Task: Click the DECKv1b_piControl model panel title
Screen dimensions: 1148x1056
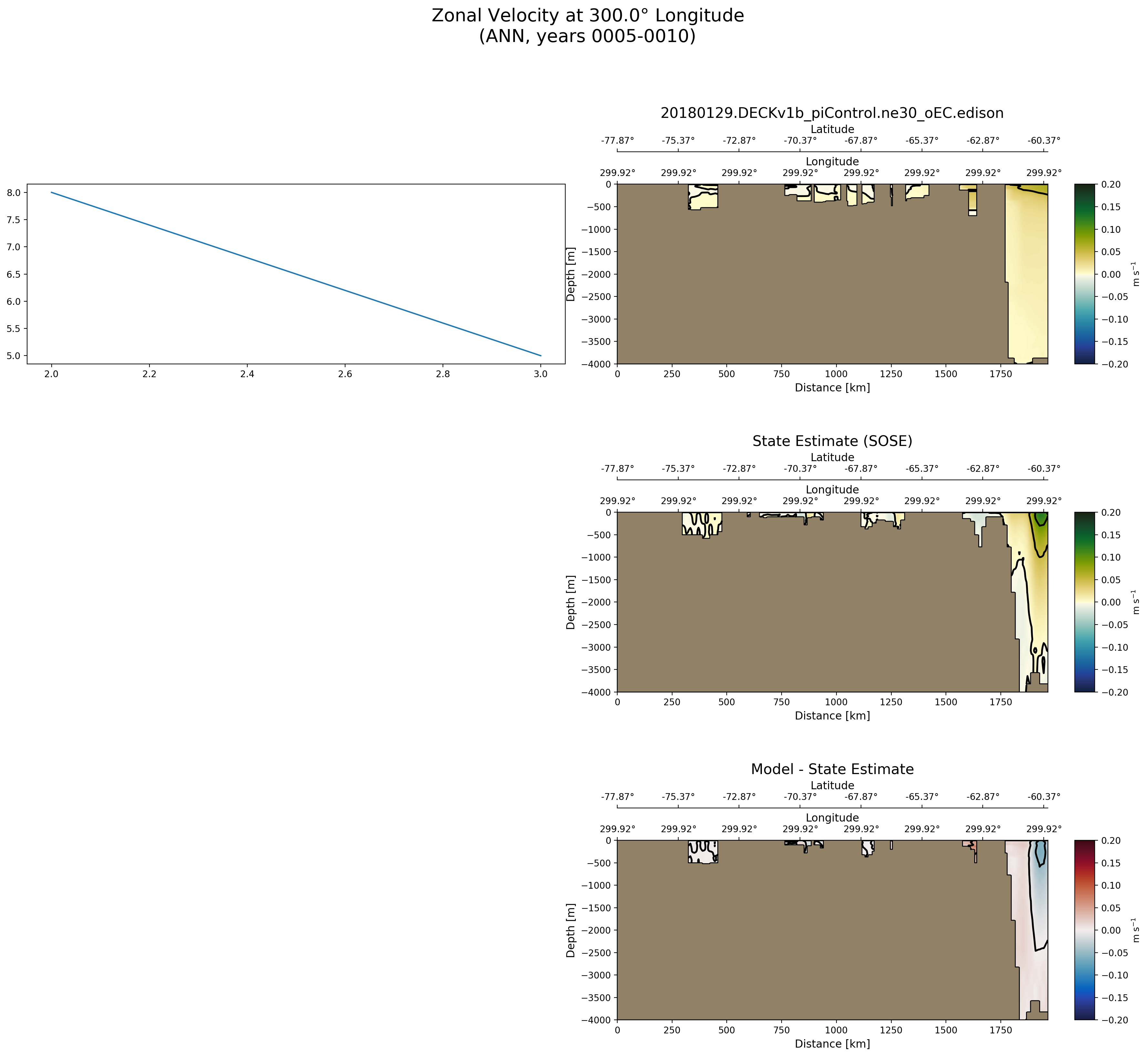Action: (832, 113)
